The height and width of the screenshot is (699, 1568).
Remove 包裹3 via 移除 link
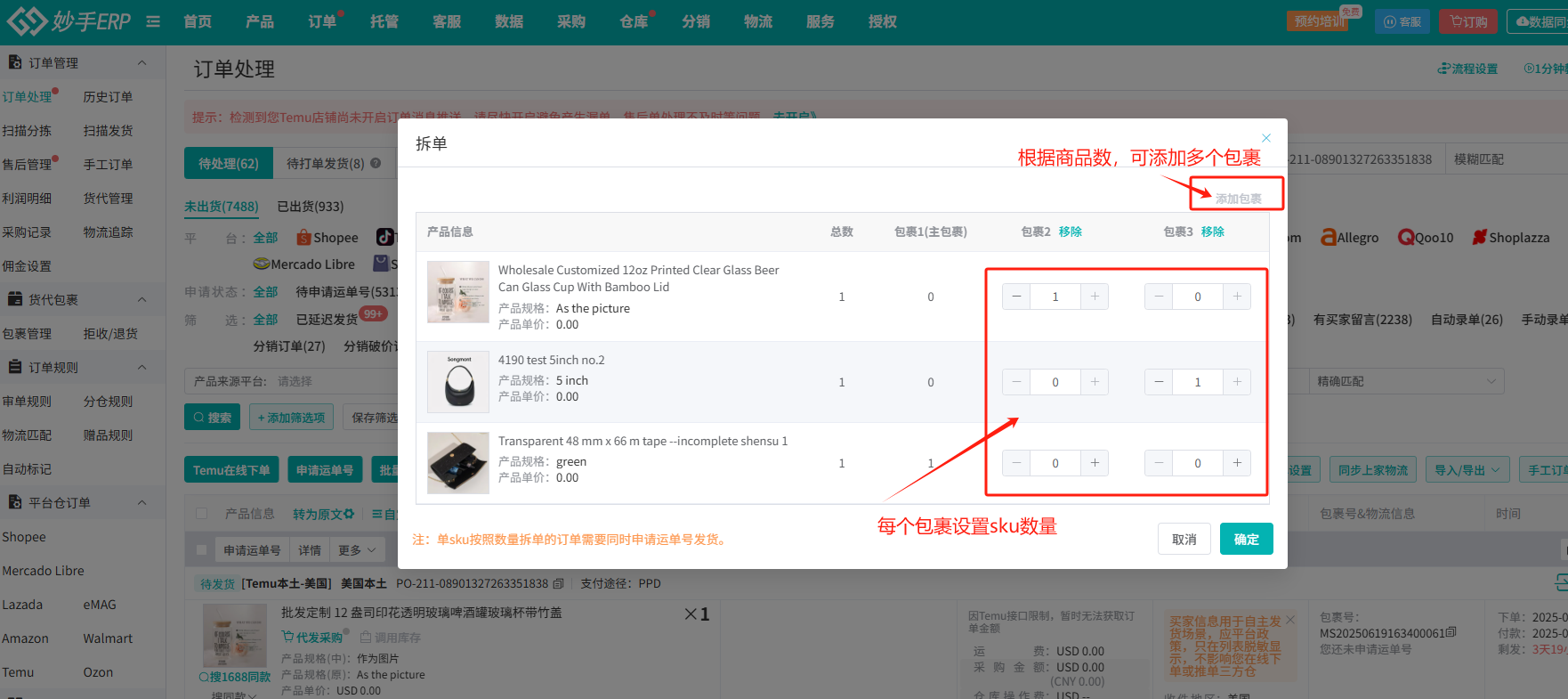pyautogui.click(x=1213, y=232)
